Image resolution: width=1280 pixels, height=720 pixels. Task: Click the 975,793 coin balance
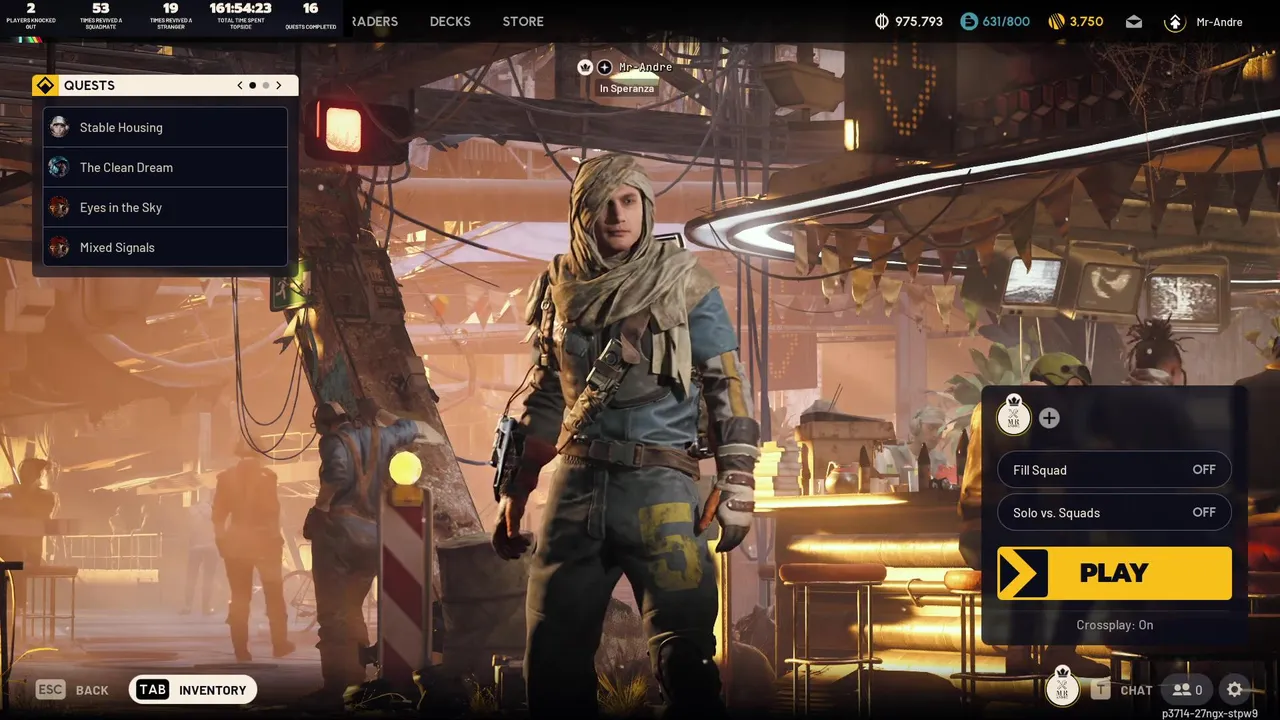919,21
